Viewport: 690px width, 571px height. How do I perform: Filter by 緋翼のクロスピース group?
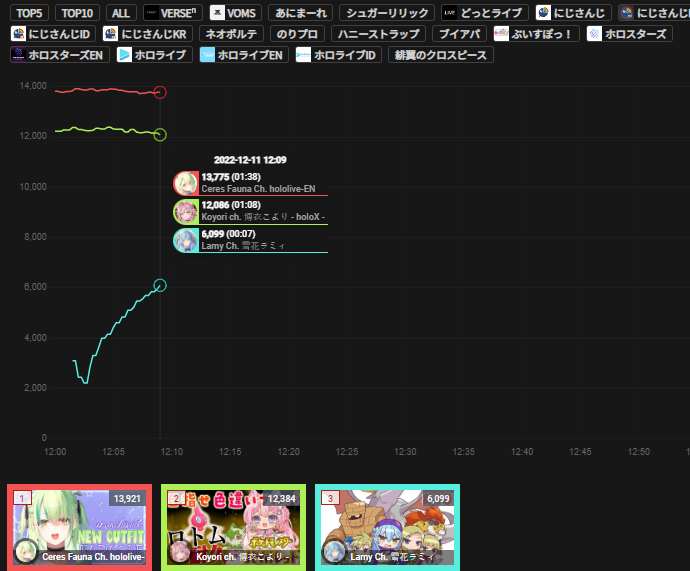[x=440, y=55]
